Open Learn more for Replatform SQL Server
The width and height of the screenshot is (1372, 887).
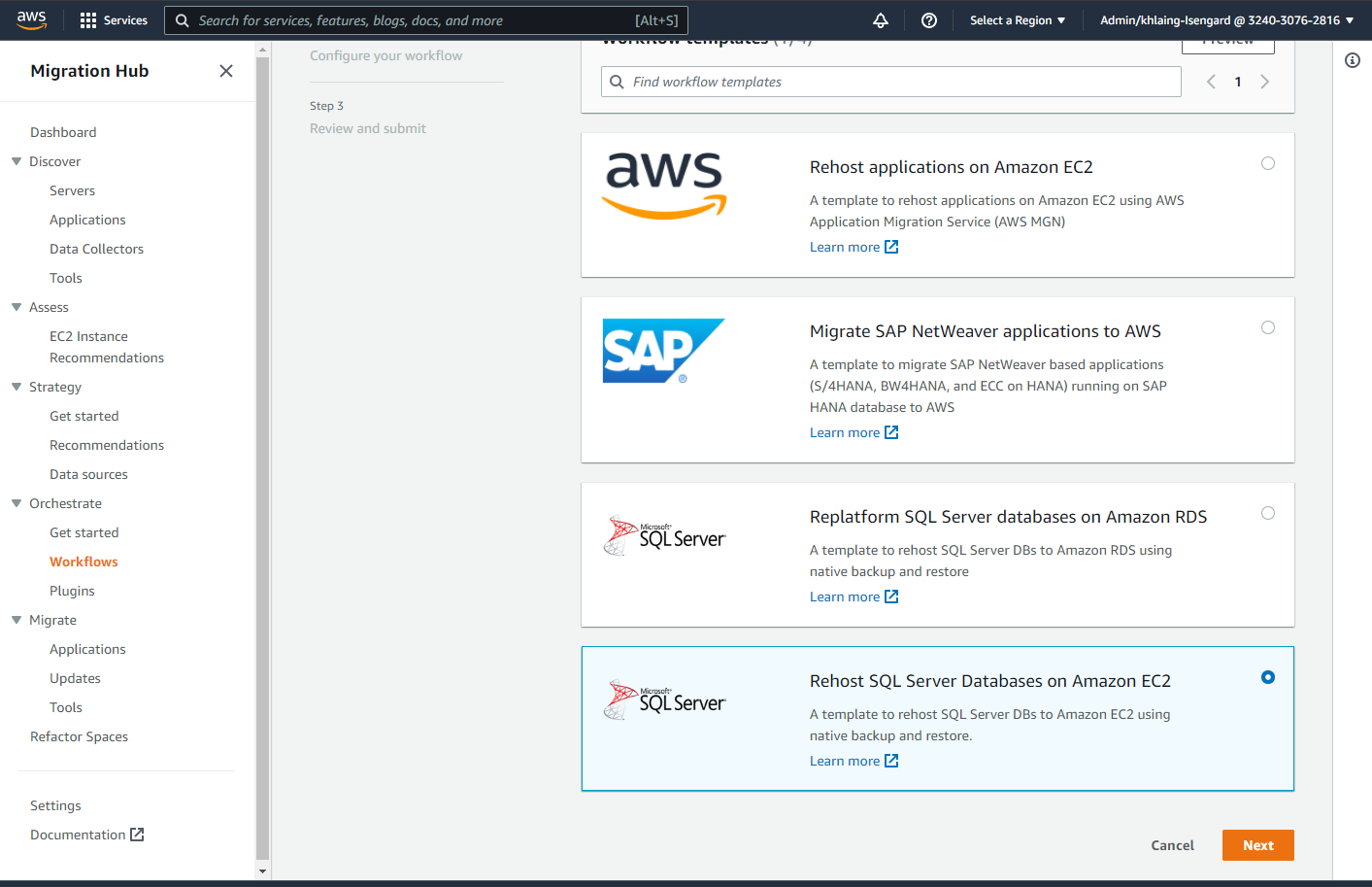click(854, 597)
